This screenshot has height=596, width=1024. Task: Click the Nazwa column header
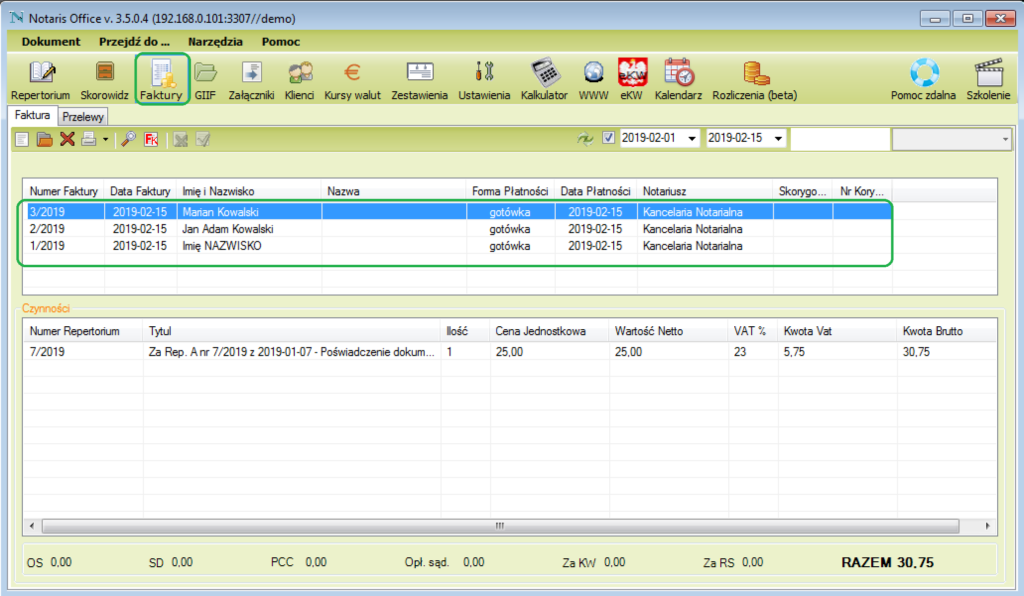[394, 191]
